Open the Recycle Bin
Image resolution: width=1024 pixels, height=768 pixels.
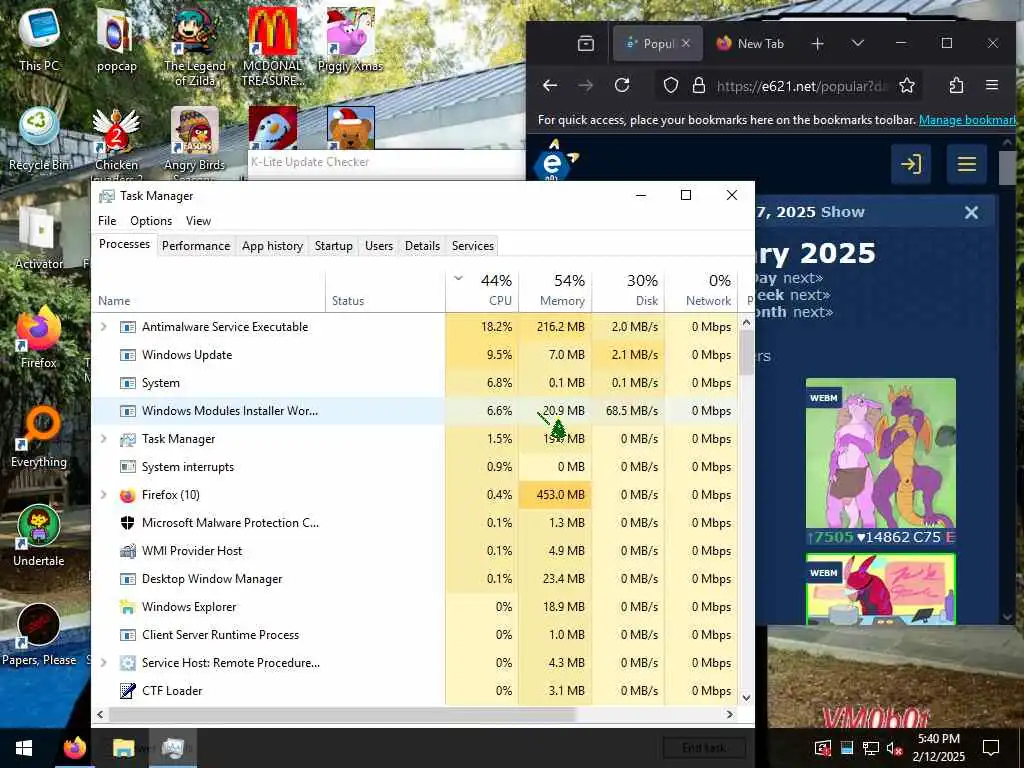(39, 139)
